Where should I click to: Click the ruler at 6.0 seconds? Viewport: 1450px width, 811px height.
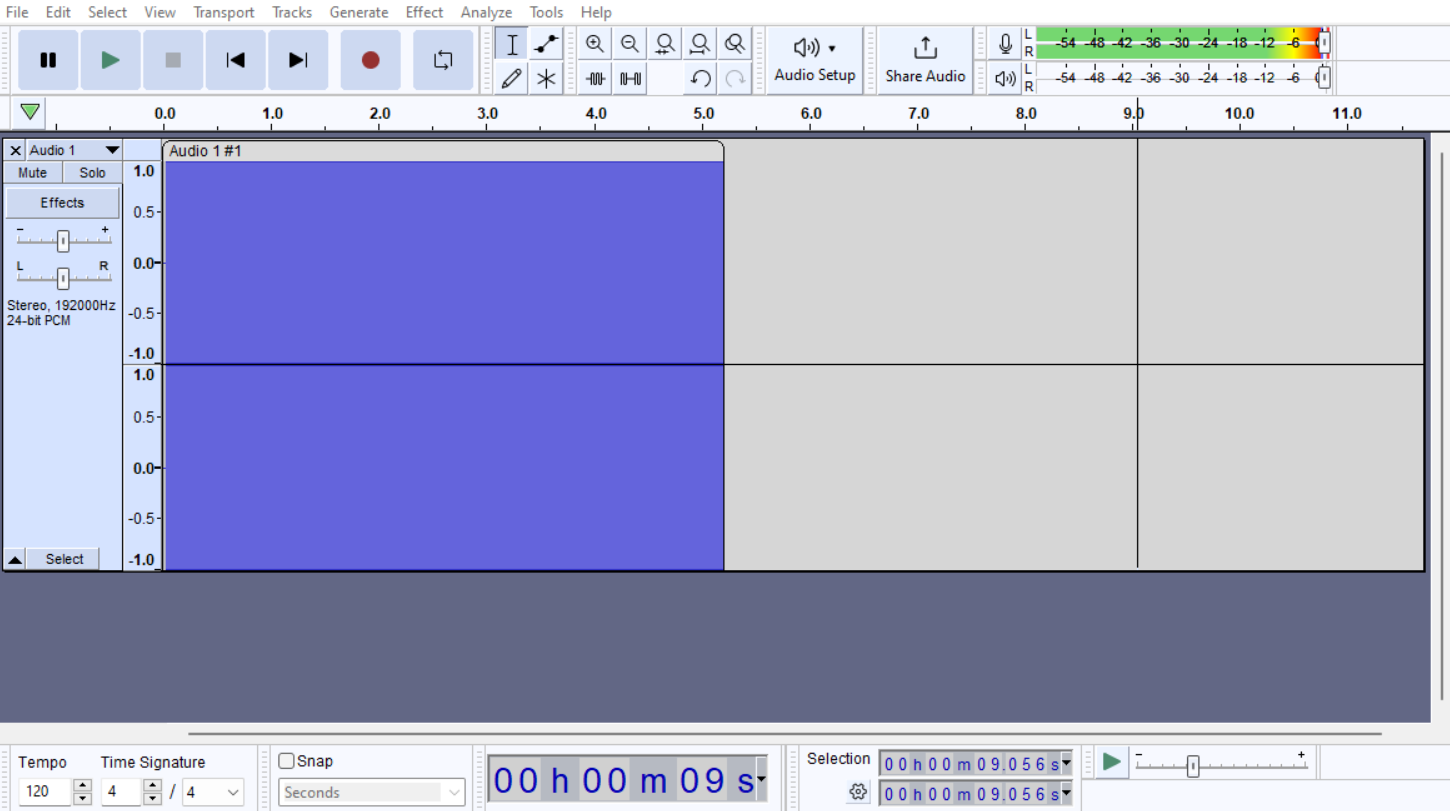[x=811, y=114]
